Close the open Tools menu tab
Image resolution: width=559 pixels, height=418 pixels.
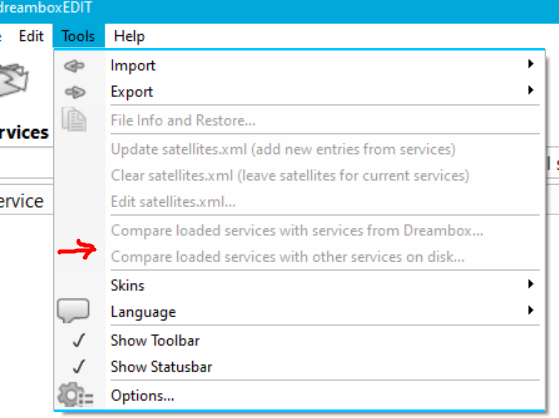(x=78, y=36)
